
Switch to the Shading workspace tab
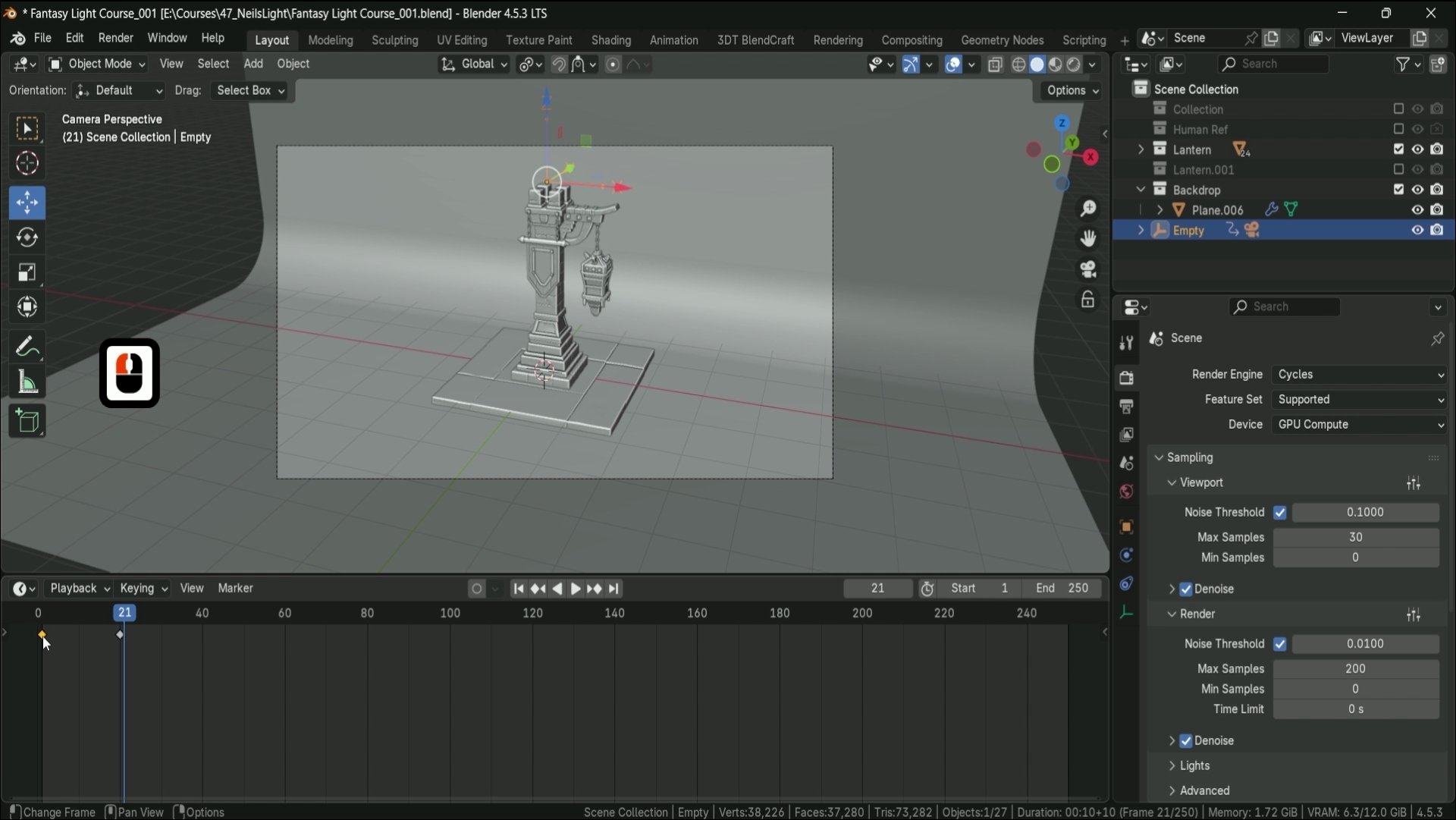(610, 40)
